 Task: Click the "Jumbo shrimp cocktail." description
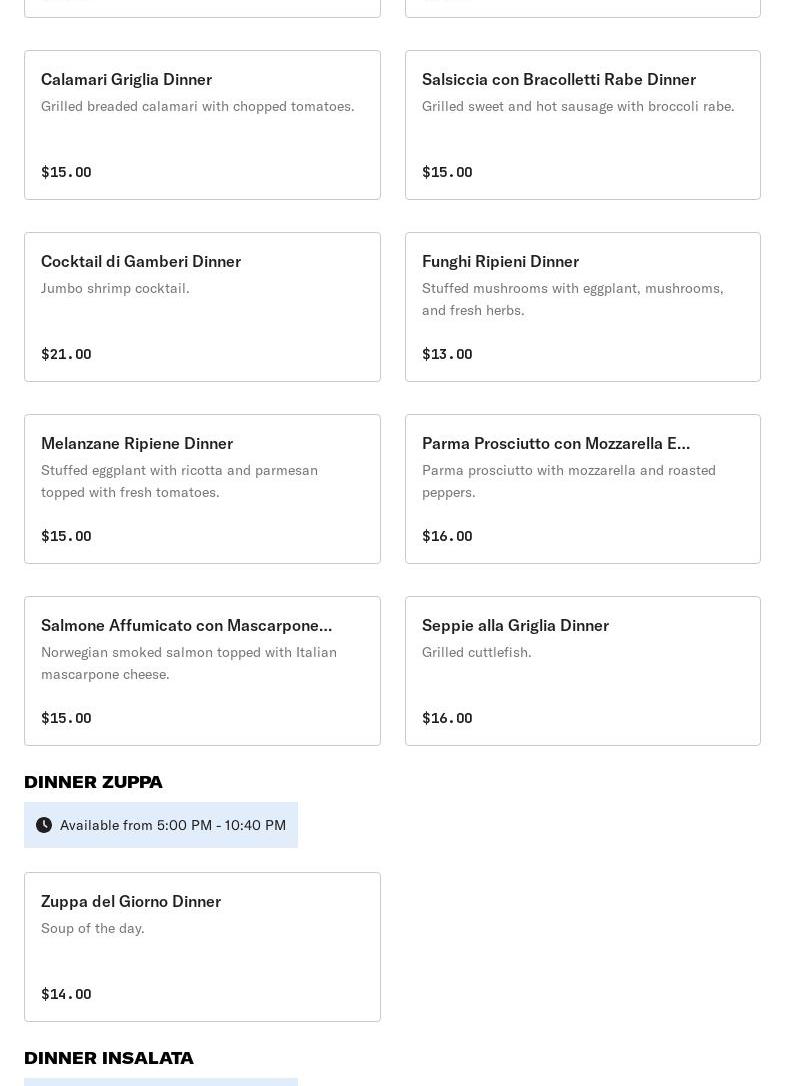[115, 288]
